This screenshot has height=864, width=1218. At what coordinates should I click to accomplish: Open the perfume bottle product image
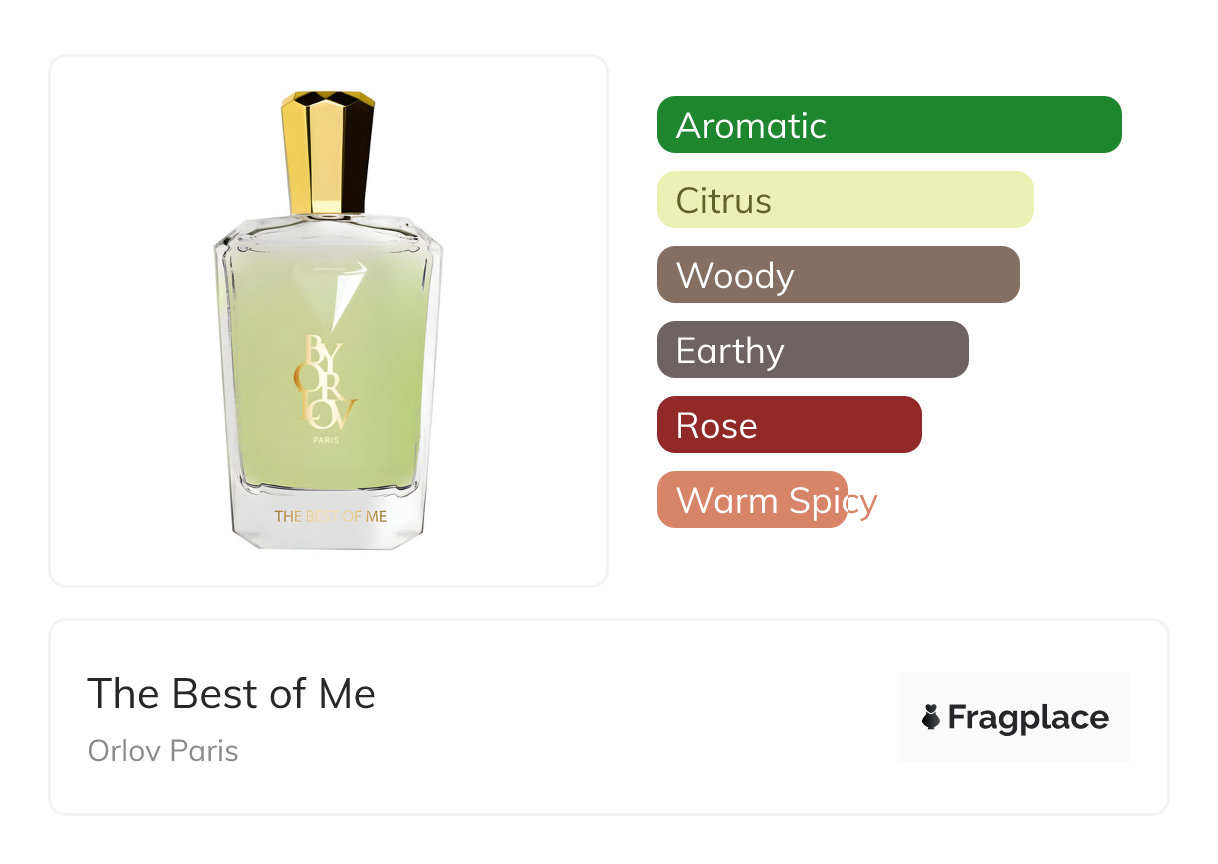click(329, 321)
